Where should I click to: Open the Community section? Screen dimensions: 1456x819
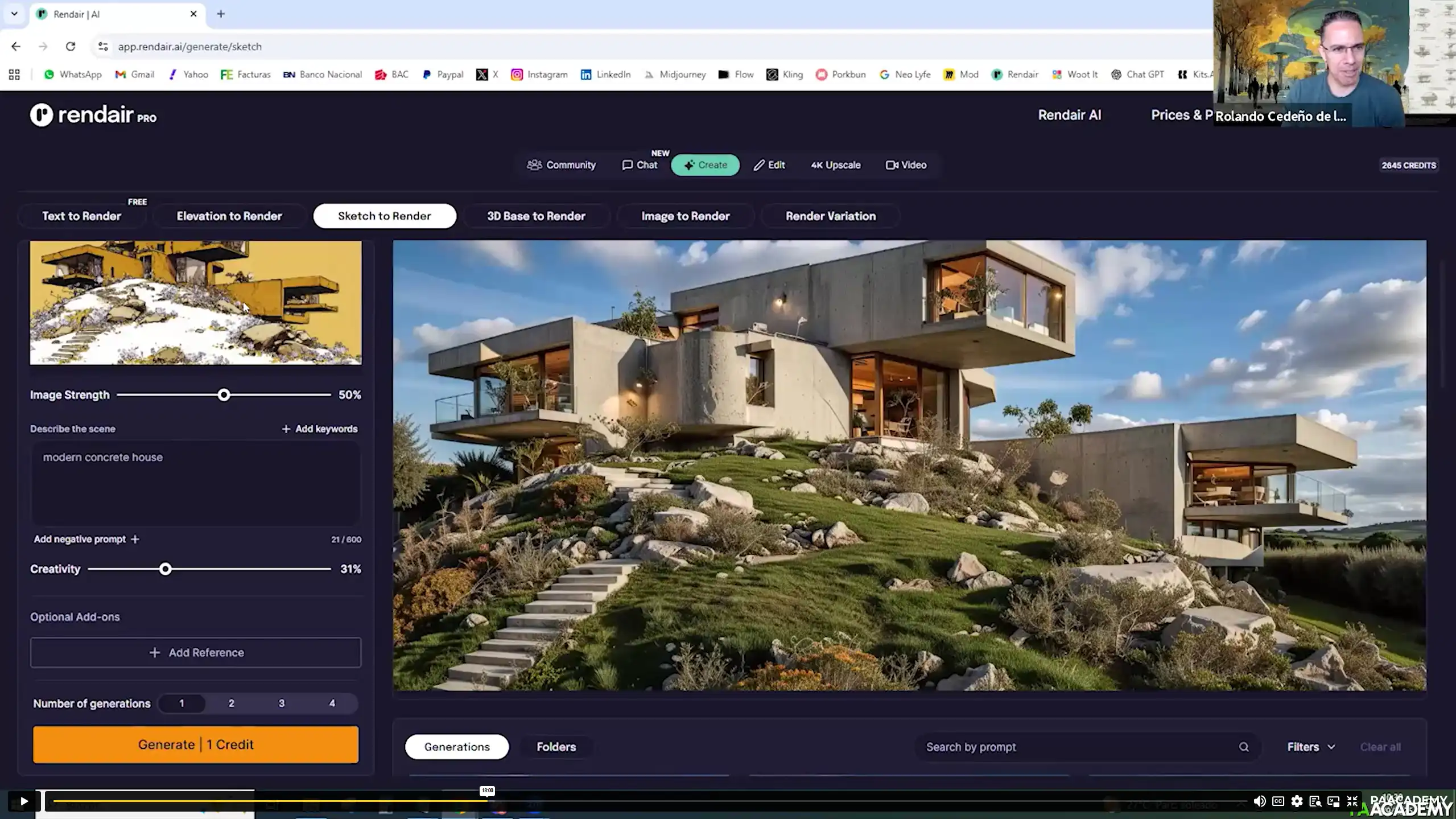point(561,165)
